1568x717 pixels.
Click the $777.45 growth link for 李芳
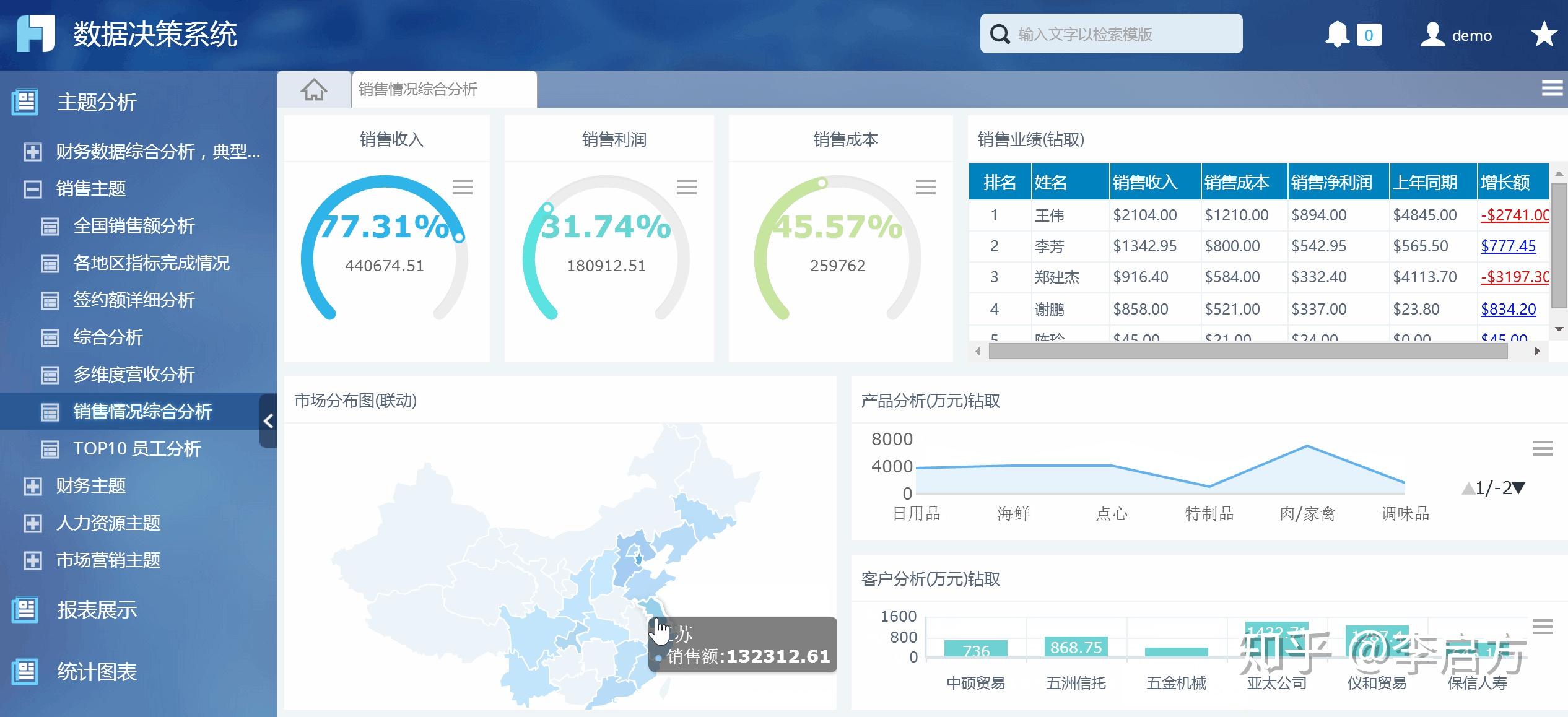[x=1508, y=246]
